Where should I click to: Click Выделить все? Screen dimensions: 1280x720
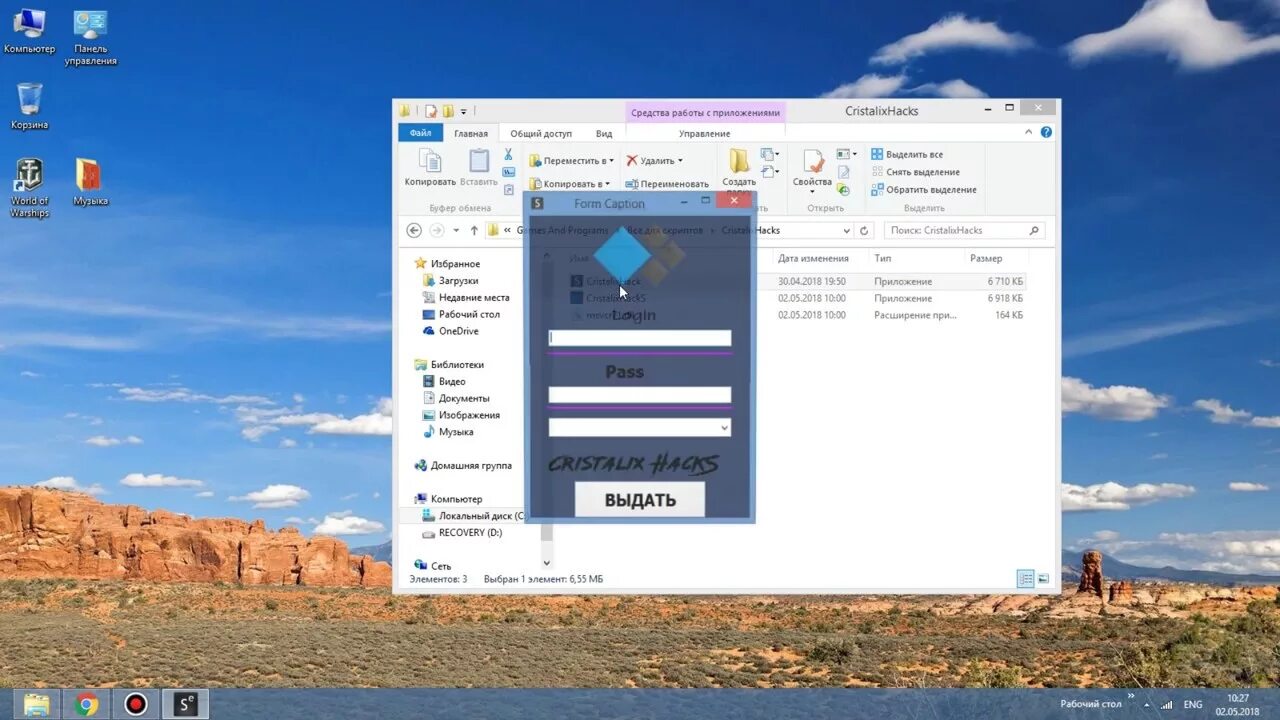(x=907, y=154)
